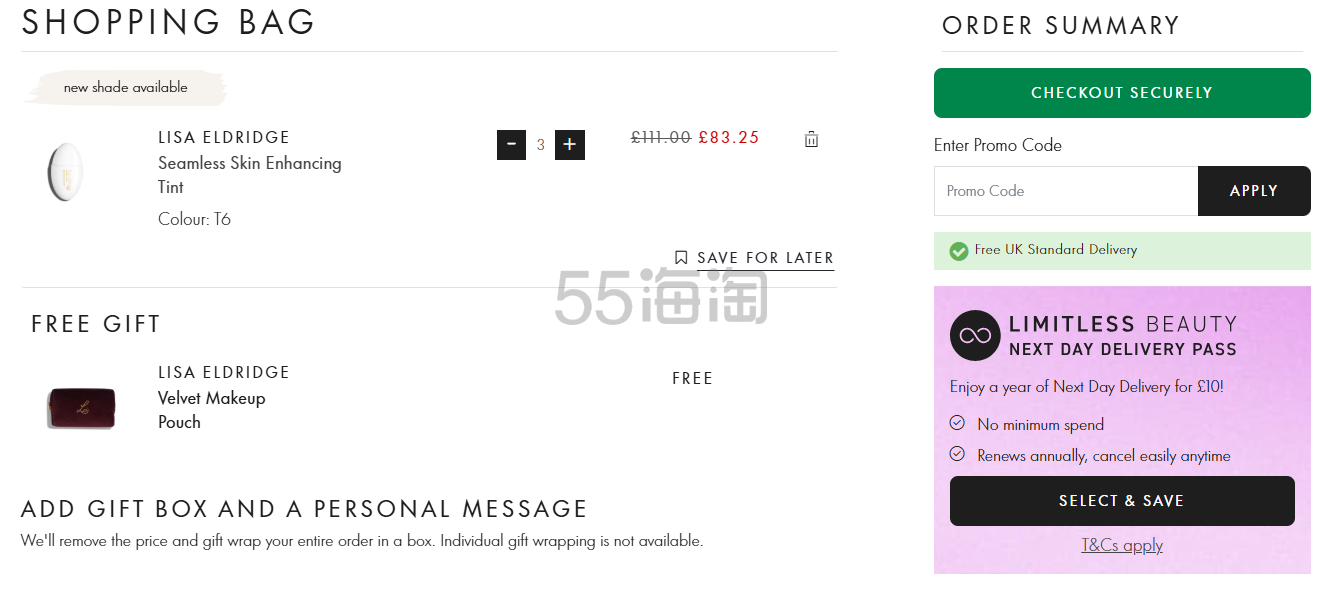Screen dimensions: 1323x593
Task: Click the Renews annually tick icon
Action: [957, 454]
